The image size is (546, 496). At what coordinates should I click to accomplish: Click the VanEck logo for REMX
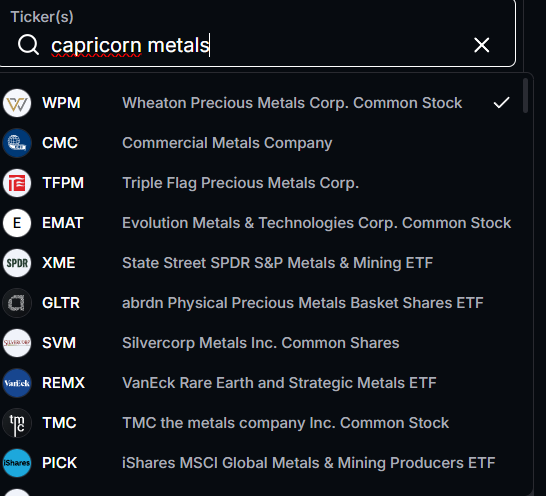17,383
